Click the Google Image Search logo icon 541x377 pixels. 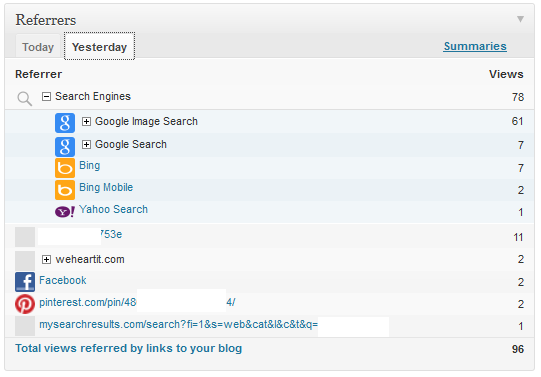tap(65, 123)
